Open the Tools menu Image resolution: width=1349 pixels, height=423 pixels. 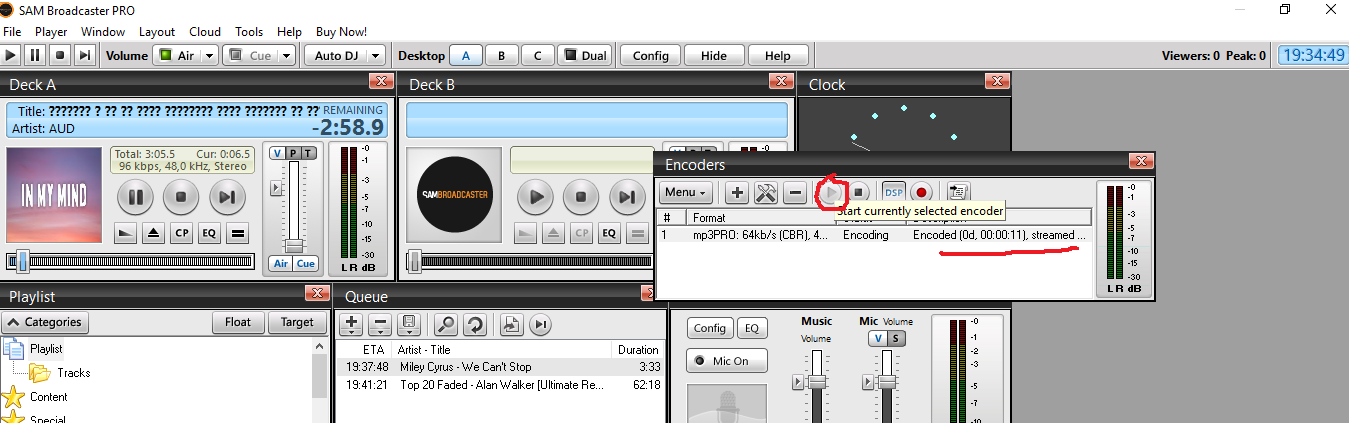(250, 32)
